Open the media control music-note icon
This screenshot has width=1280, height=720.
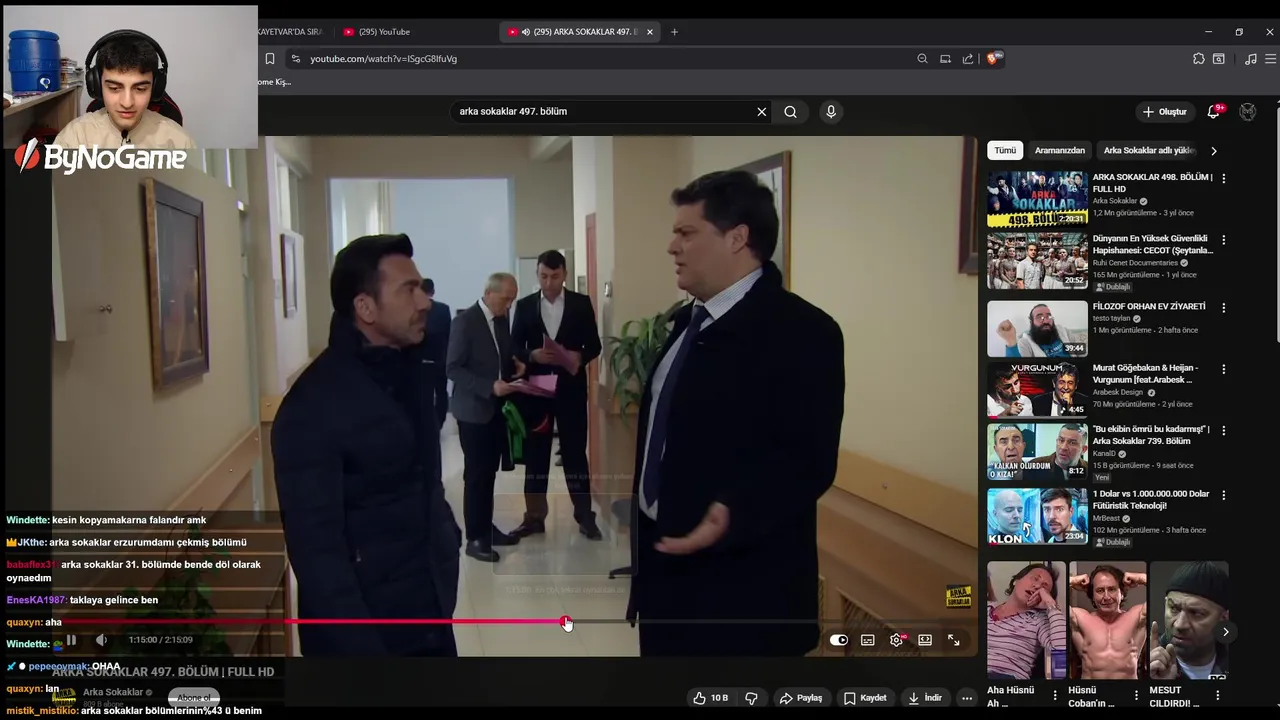click(x=1251, y=59)
